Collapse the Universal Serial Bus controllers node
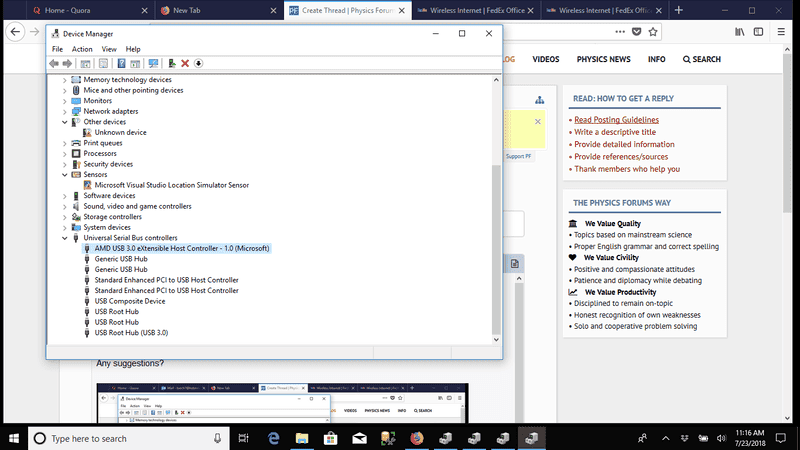This screenshot has width=800, height=450. click(x=66, y=238)
